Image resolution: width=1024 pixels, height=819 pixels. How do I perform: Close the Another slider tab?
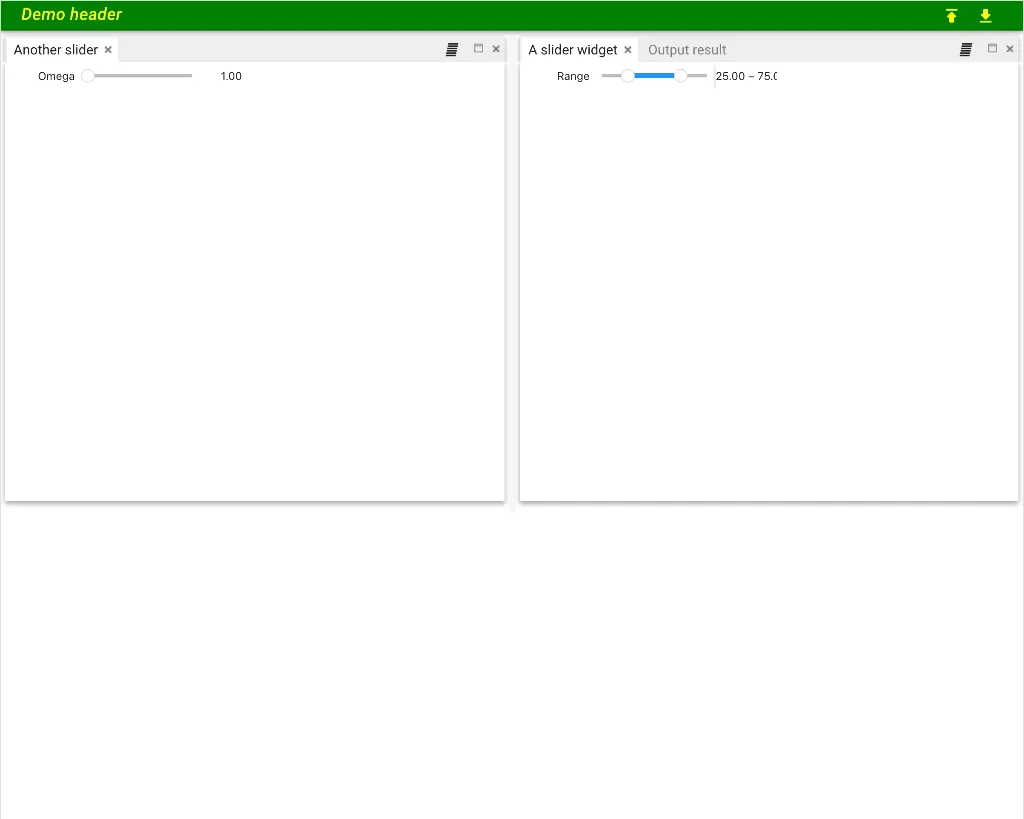[108, 50]
